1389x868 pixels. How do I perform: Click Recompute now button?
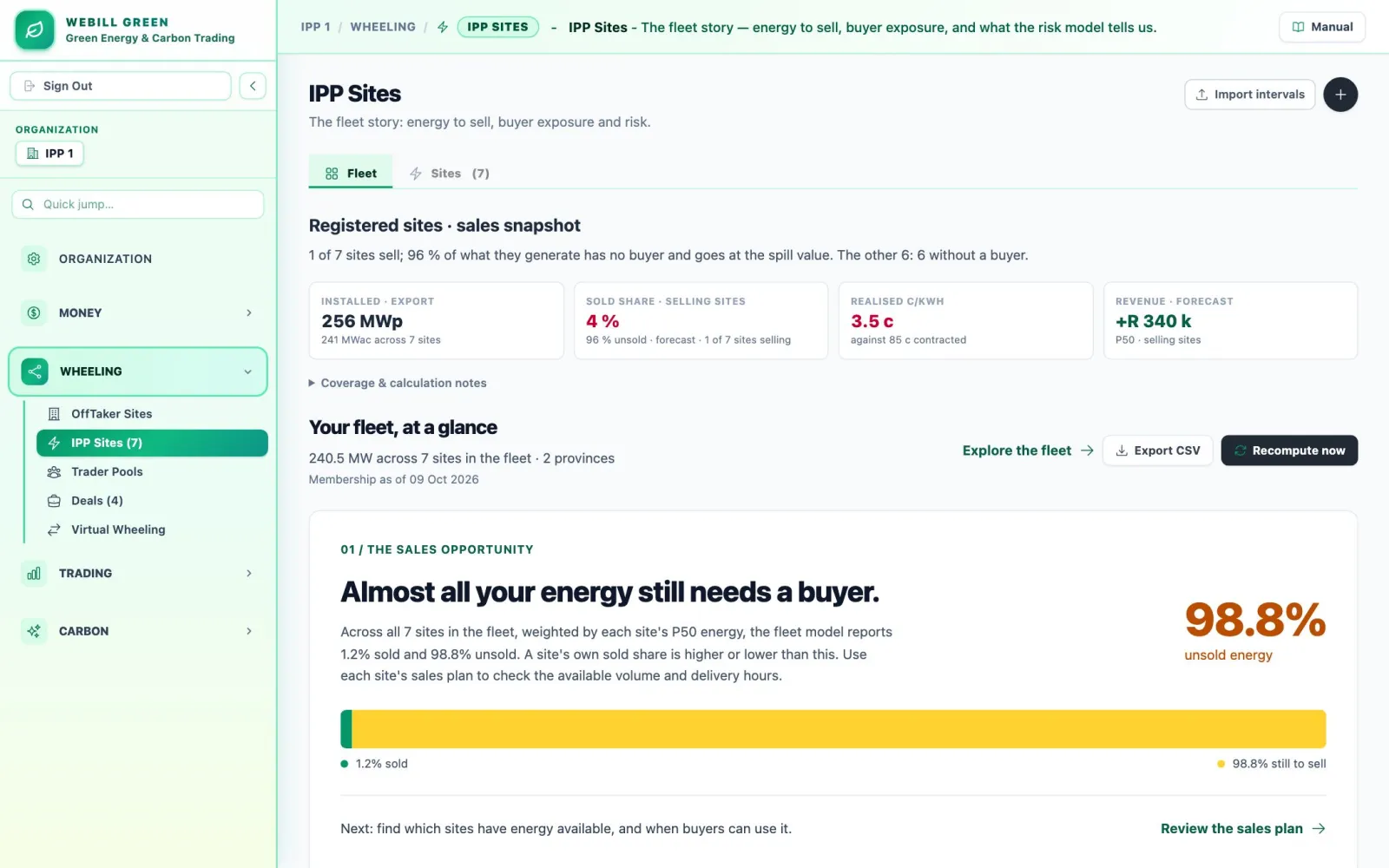click(x=1289, y=450)
